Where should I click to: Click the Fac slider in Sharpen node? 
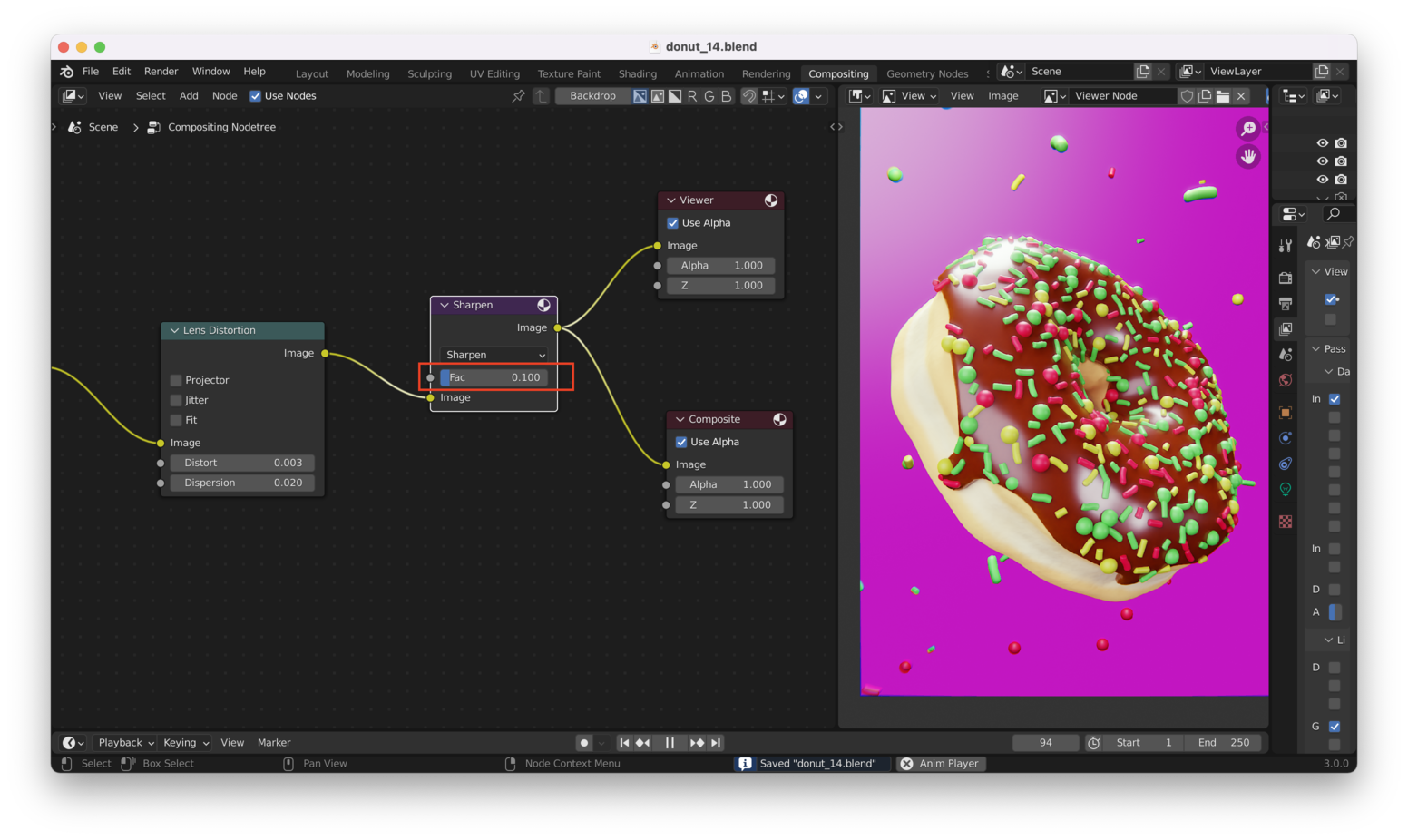click(494, 377)
